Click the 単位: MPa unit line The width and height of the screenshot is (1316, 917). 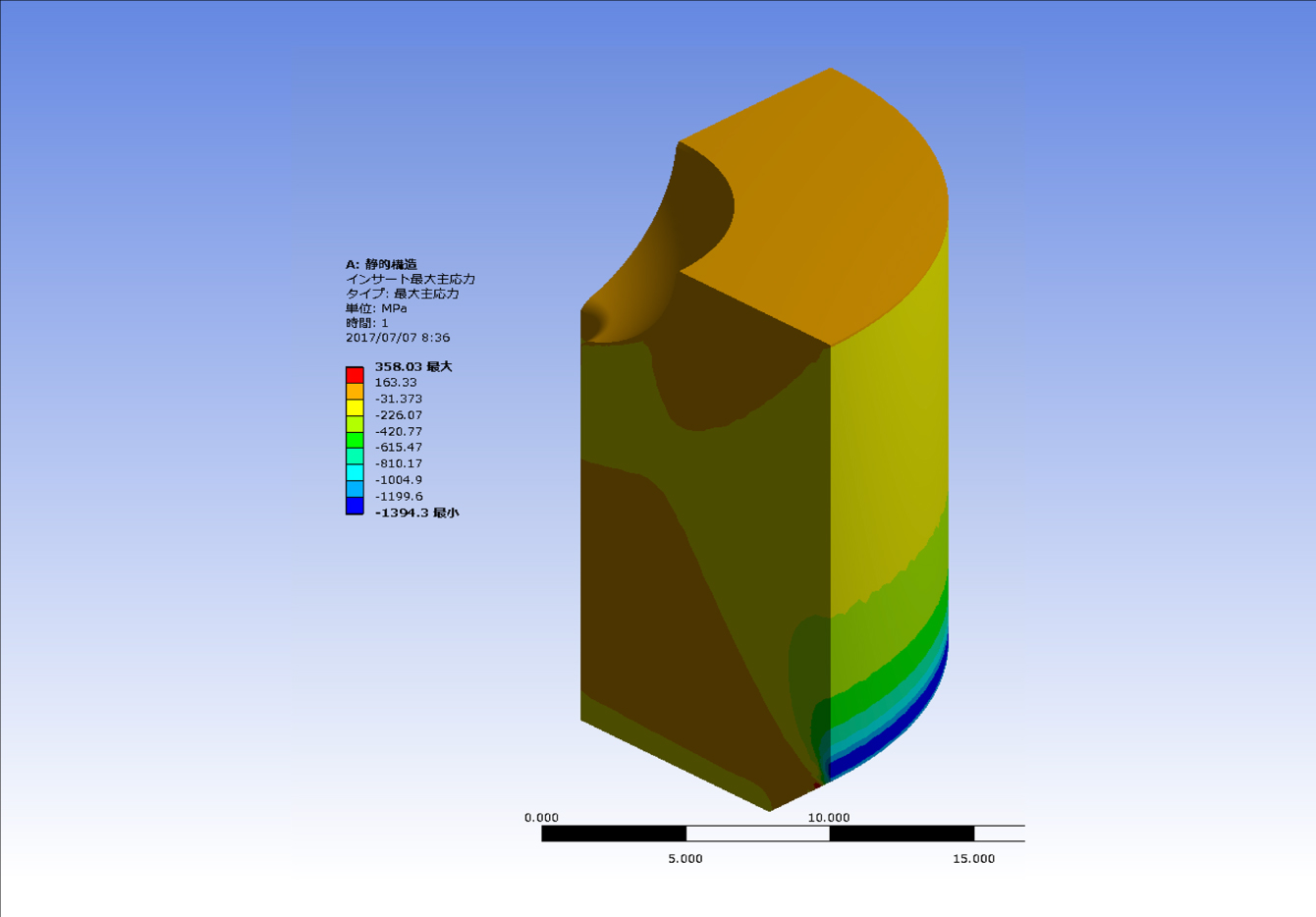tap(376, 308)
